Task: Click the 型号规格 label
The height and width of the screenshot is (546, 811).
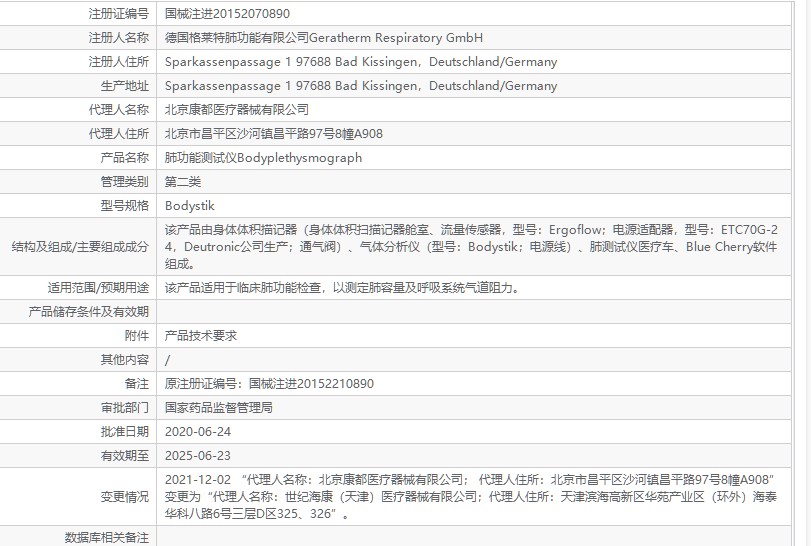Action: point(125,206)
